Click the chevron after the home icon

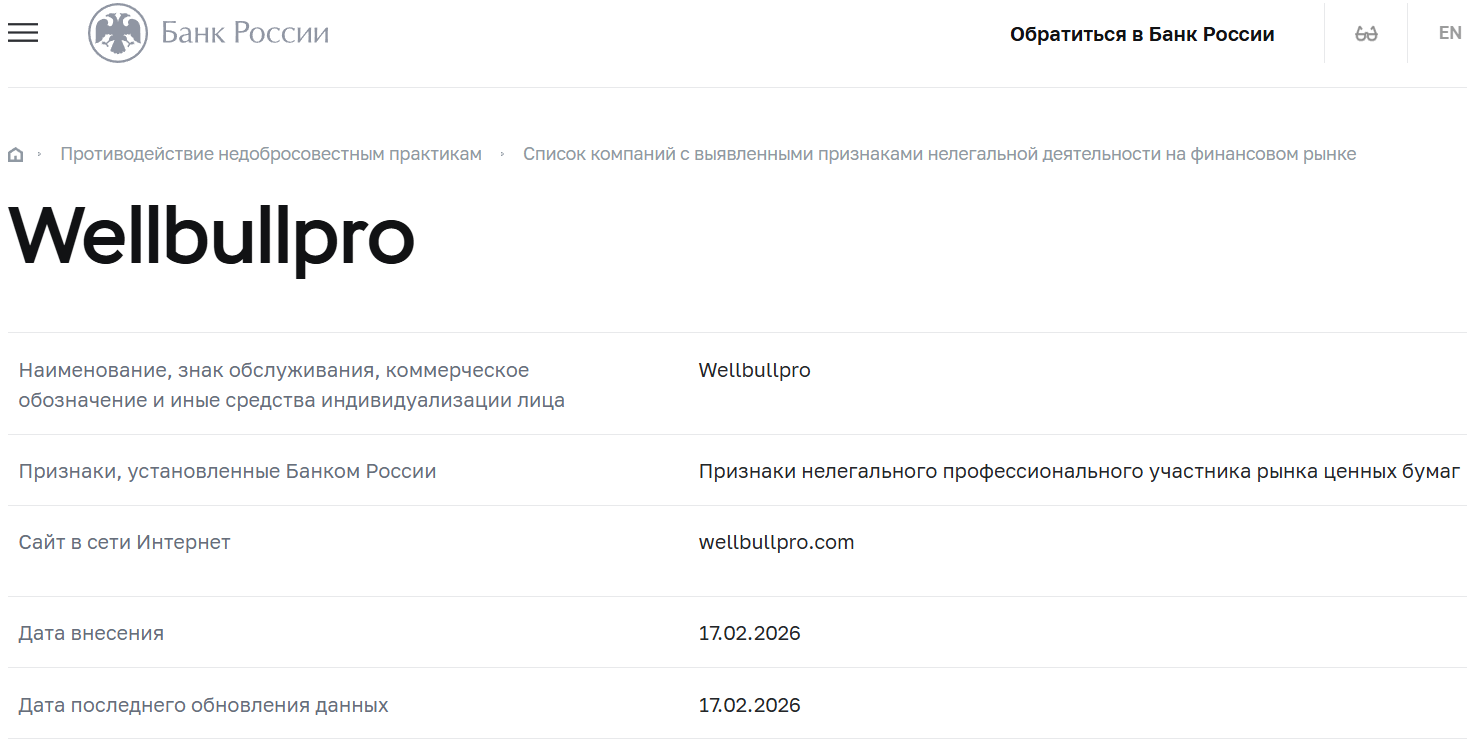coord(40,154)
